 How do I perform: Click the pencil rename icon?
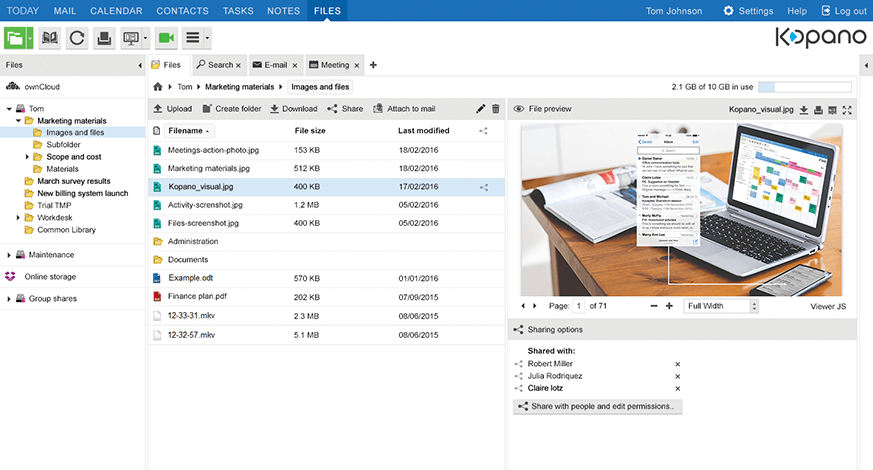(480, 109)
